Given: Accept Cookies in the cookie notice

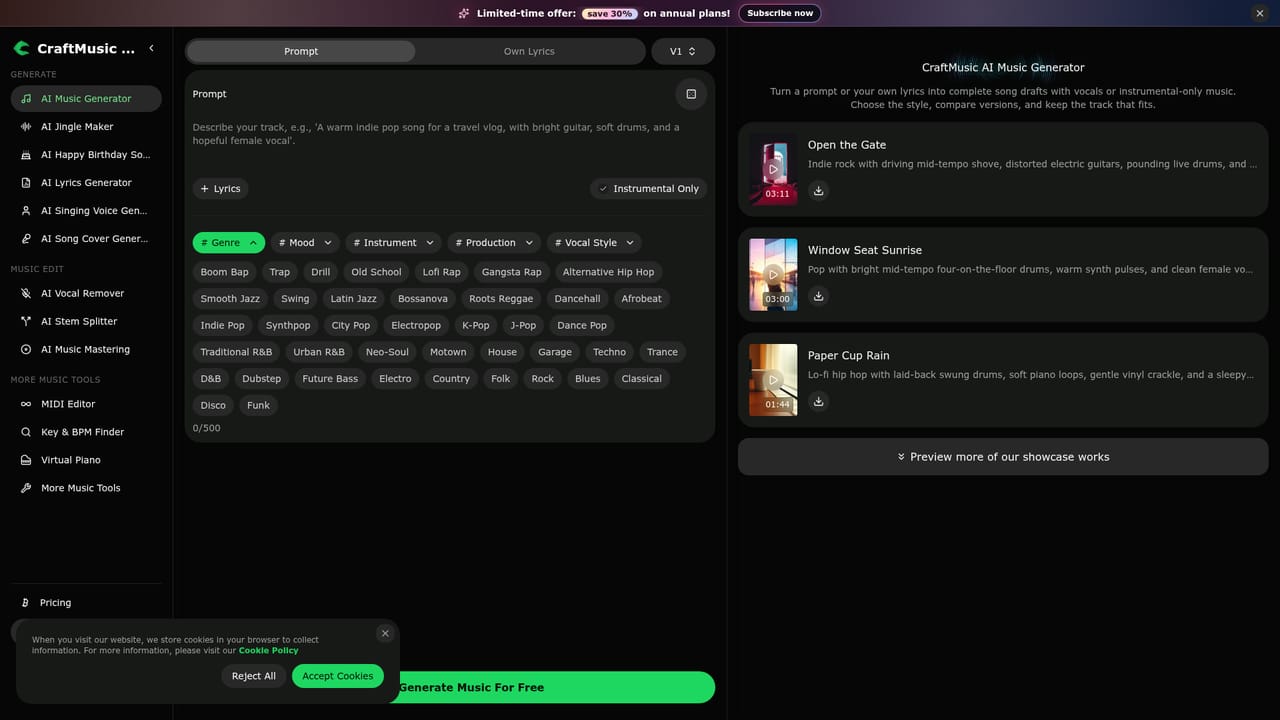Looking at the screenshot, I should click(338, 676).
